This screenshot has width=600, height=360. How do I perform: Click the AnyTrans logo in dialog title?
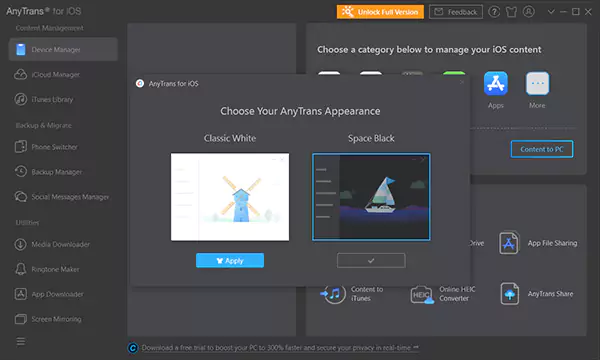click(x=140, y=83)
